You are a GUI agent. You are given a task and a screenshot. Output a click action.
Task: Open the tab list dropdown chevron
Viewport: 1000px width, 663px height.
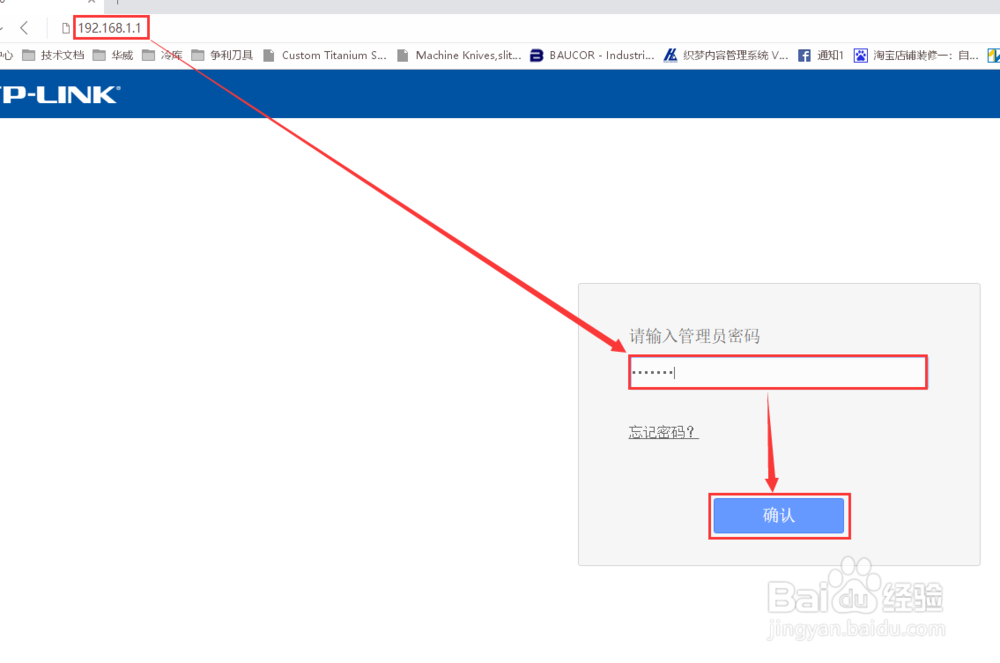tap(4, 27)
